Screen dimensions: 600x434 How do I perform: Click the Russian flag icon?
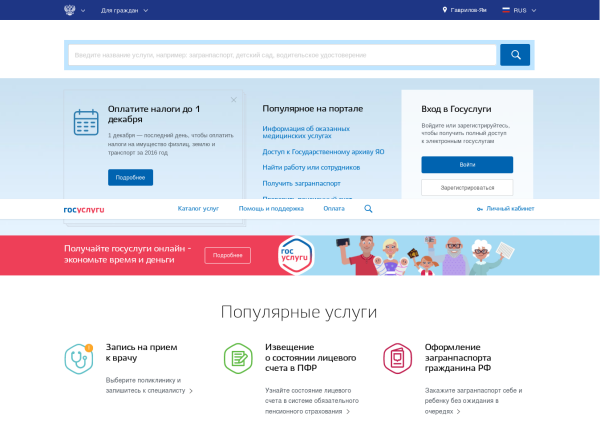point(506,10)
